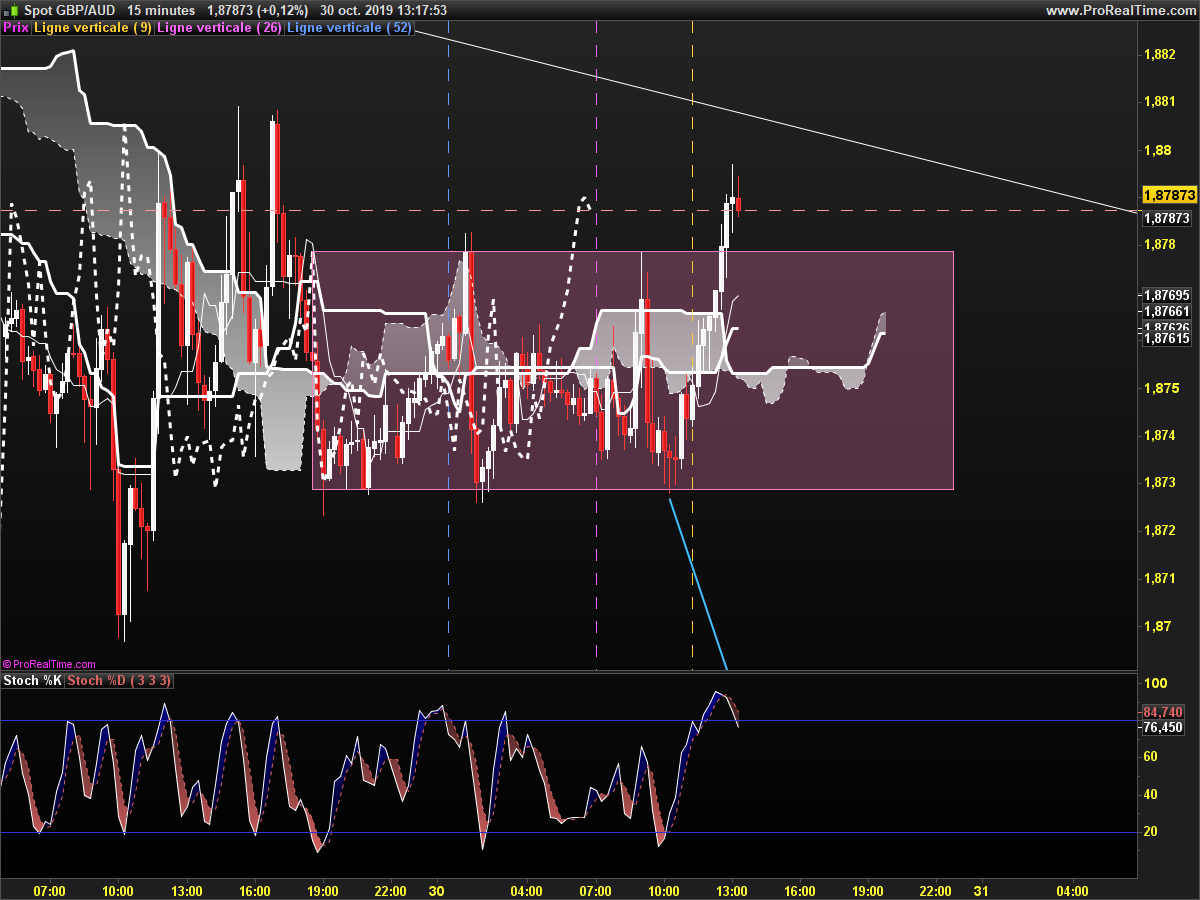Click the 1,874 price axis label

[x=1160, y=435]
